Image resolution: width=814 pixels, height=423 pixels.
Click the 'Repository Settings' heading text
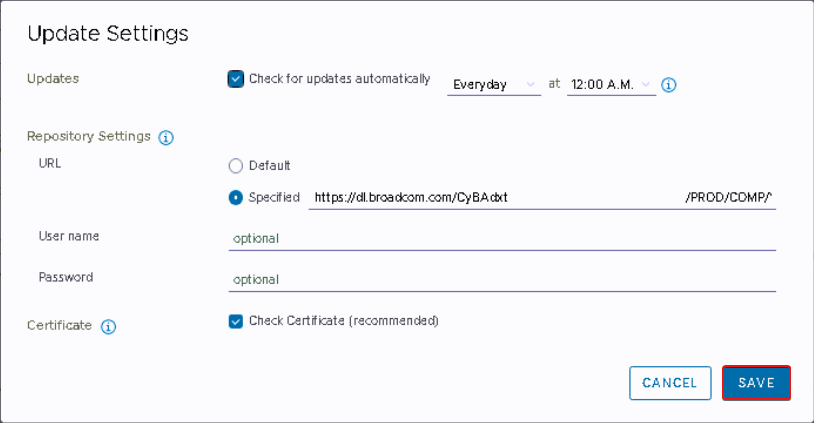click(89, 136)
